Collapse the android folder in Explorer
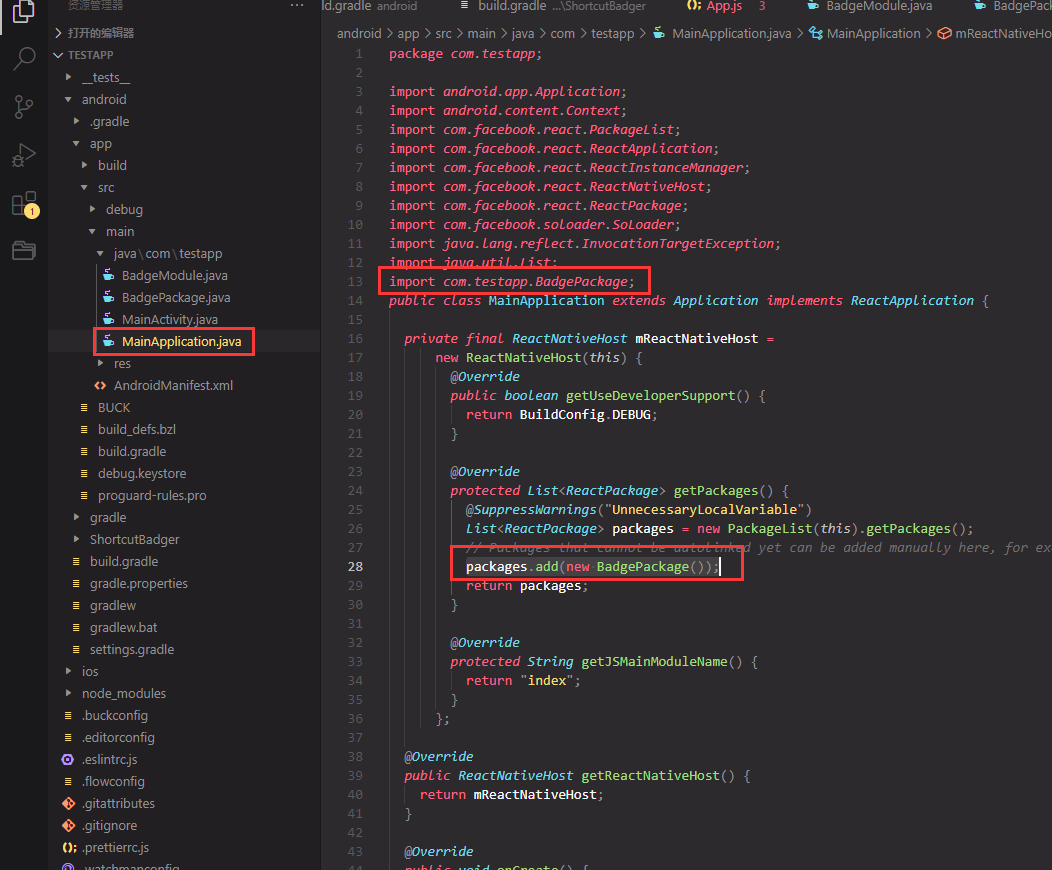This screenshot has width=1052, height=870. tap(69, 99)
